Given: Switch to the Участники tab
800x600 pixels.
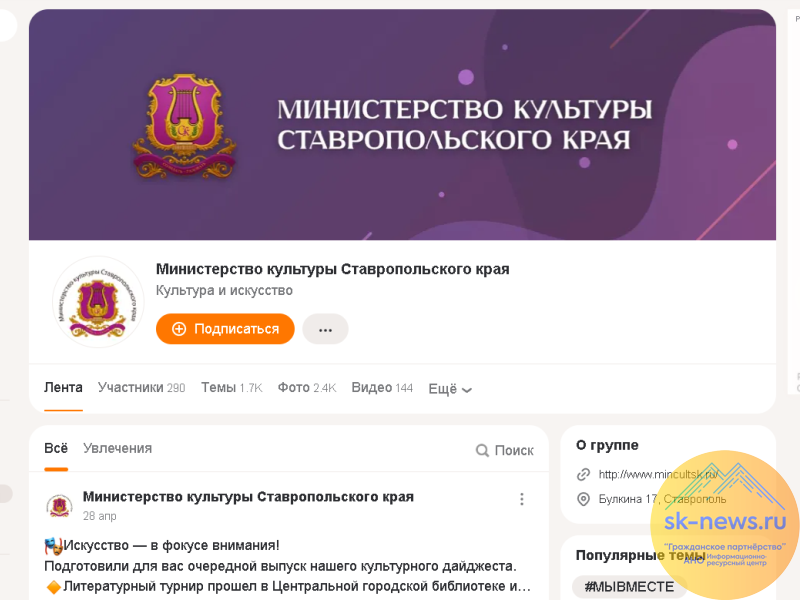Looking at the screenshot, I should pyautogui.click(x=141, y=388).
